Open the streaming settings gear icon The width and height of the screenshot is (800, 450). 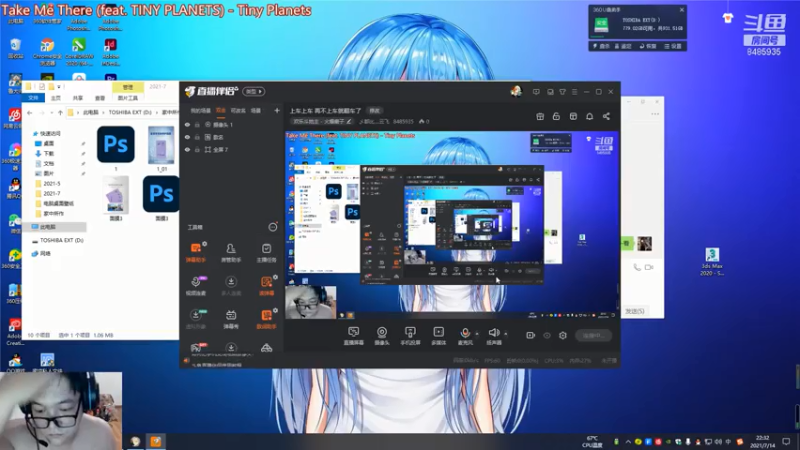pos(563,335)
